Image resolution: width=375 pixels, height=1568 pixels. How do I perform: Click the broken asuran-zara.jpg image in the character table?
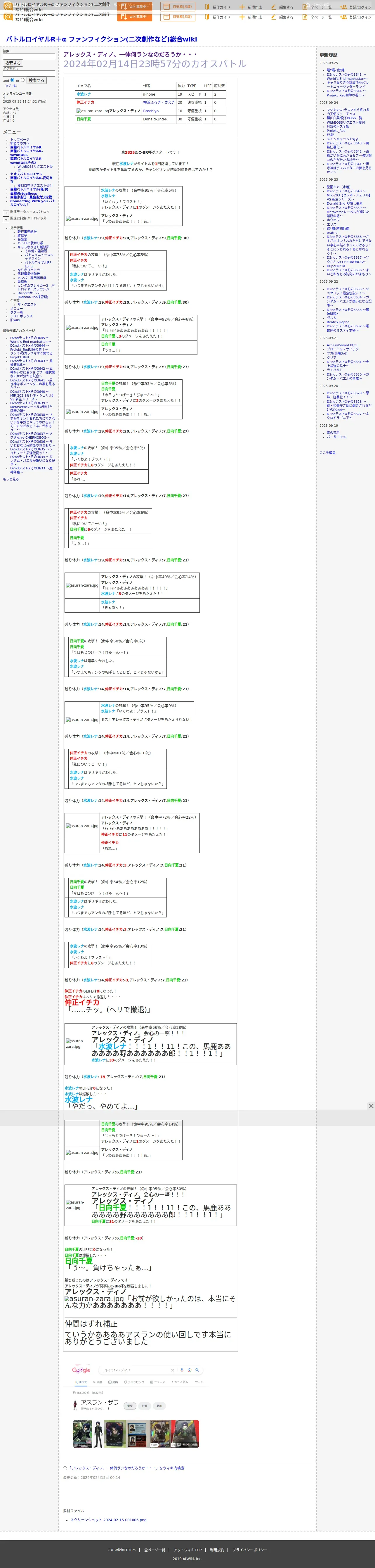point(92,111)
